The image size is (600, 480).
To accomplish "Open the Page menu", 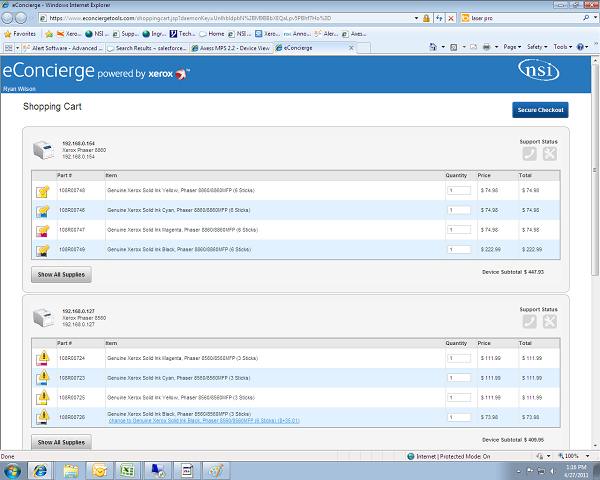I will [x=512, y=47].
